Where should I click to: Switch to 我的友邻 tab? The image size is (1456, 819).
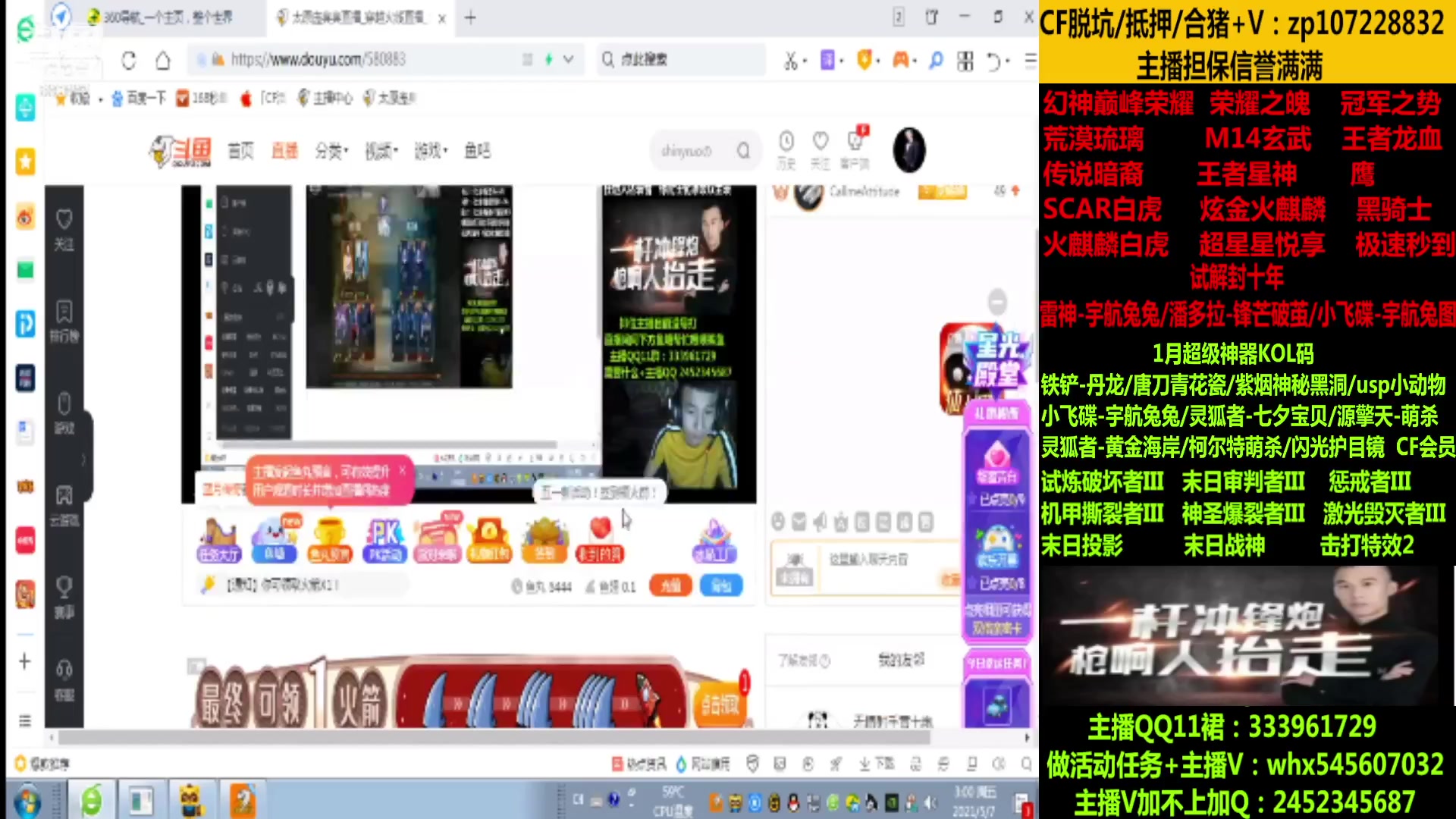(901, 660)
